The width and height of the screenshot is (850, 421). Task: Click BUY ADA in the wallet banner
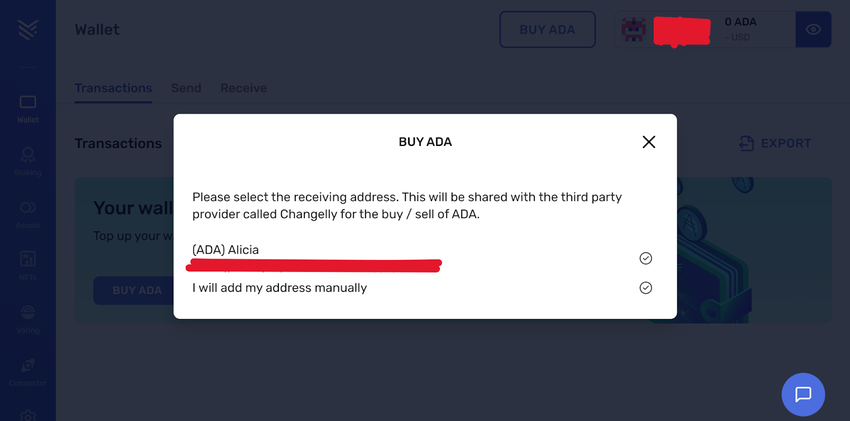click(137, 291)
